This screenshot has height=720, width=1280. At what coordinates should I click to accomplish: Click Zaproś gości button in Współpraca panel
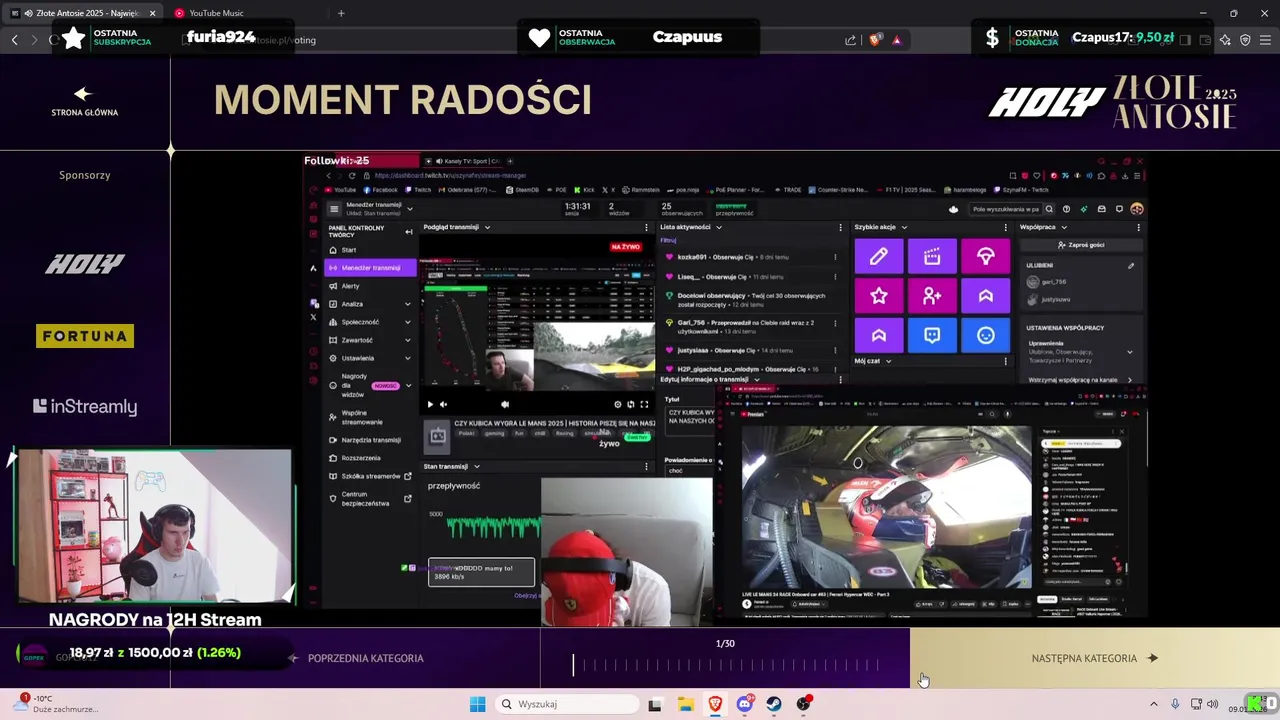point(1080,245)
